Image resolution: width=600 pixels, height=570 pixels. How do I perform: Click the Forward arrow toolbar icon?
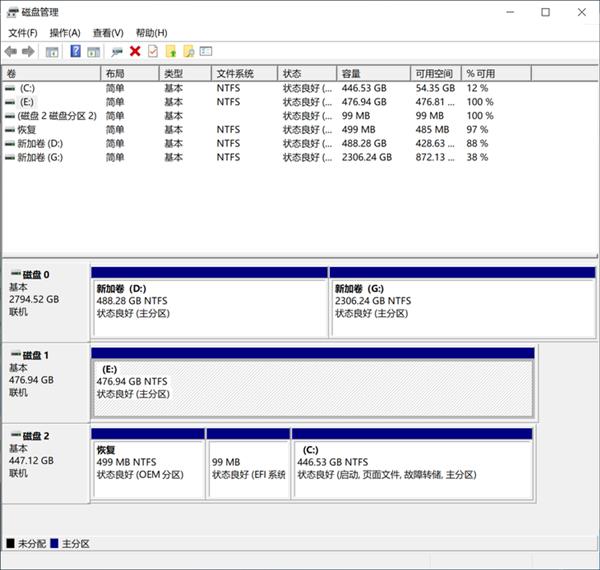[x=27, y=51]
